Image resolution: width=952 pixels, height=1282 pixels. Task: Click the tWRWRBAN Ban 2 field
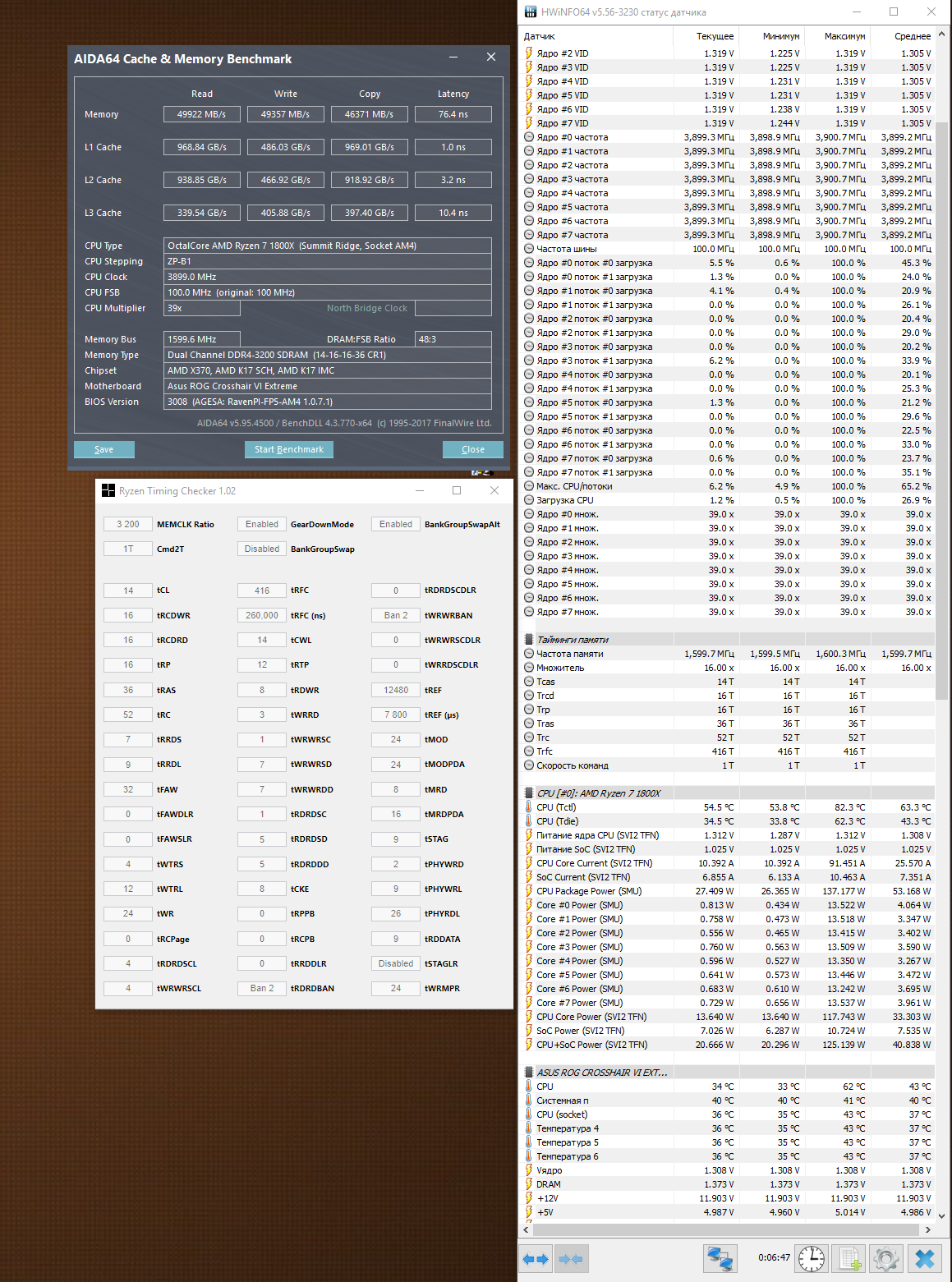click(x=396, y=615)
